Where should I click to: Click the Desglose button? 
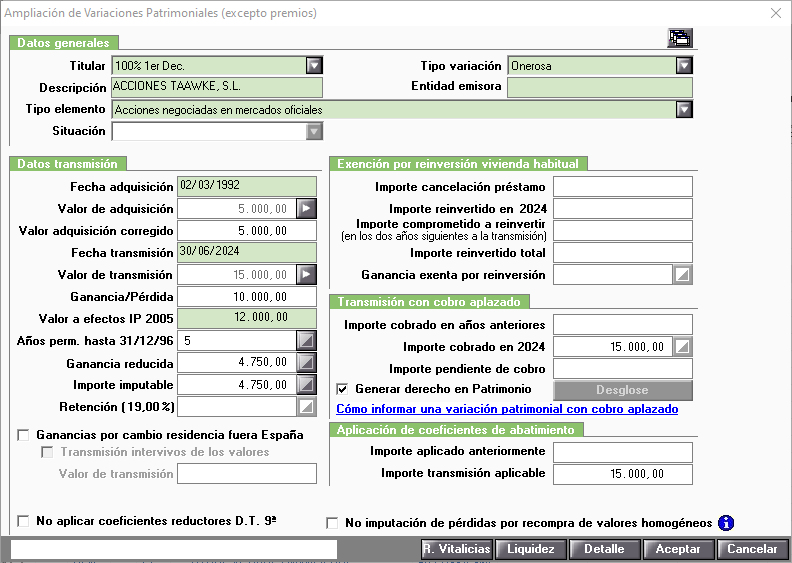(622, 390)
